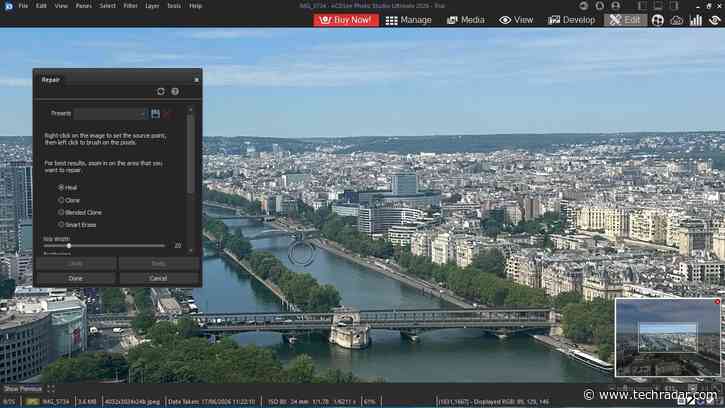725x408 pixels.
Task: Switch to View mode
Action: click(516, 20)
